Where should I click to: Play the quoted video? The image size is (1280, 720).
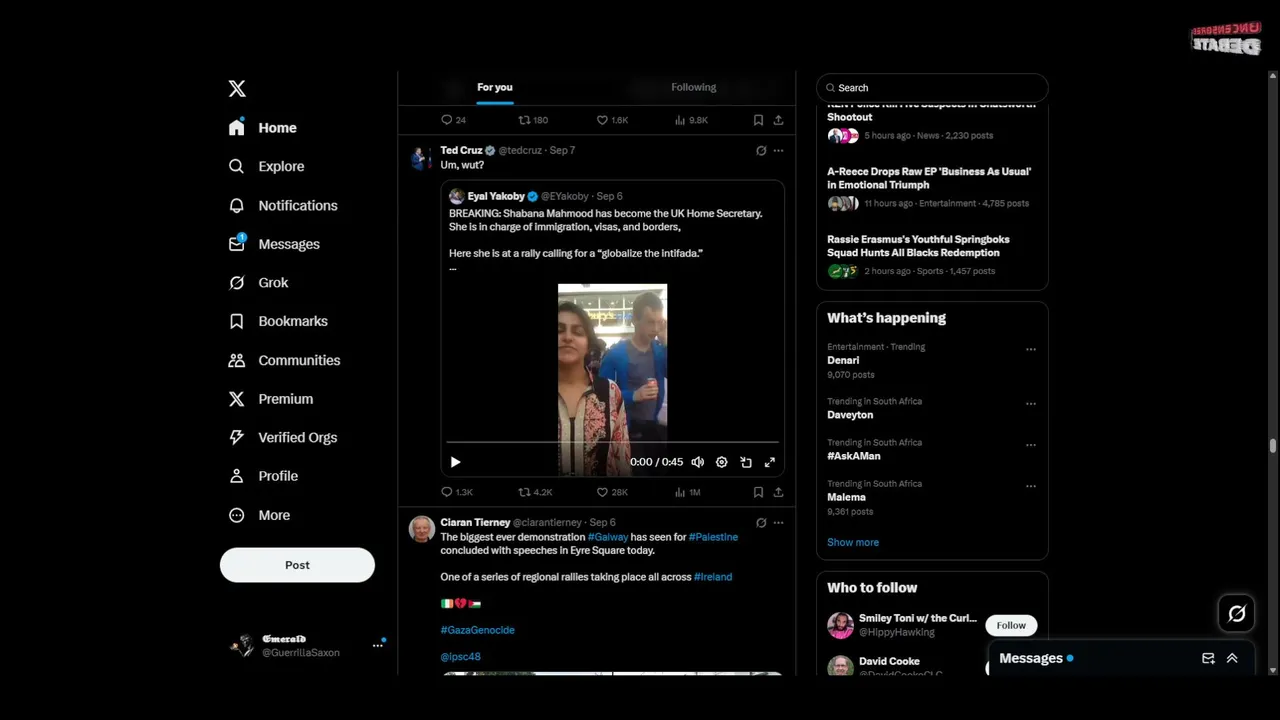pos(455,462)
